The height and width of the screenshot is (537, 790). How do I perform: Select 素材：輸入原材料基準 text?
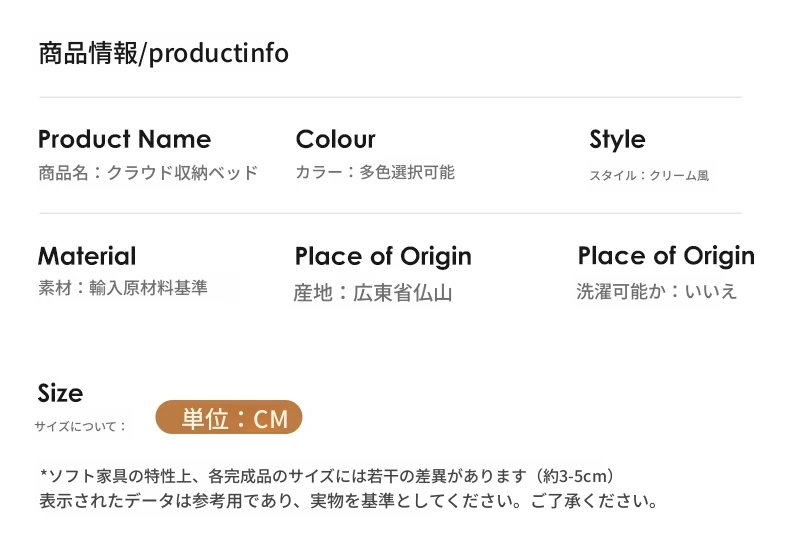click(123, 288)
